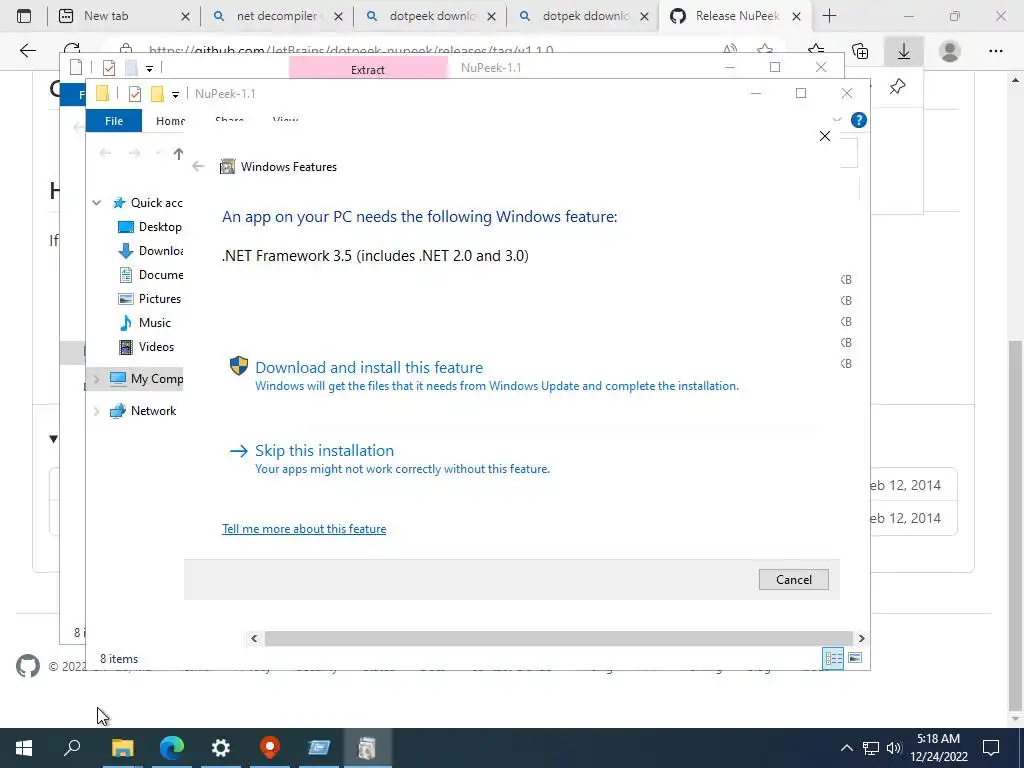Click GitHub logo in page footer

(27, 666)
